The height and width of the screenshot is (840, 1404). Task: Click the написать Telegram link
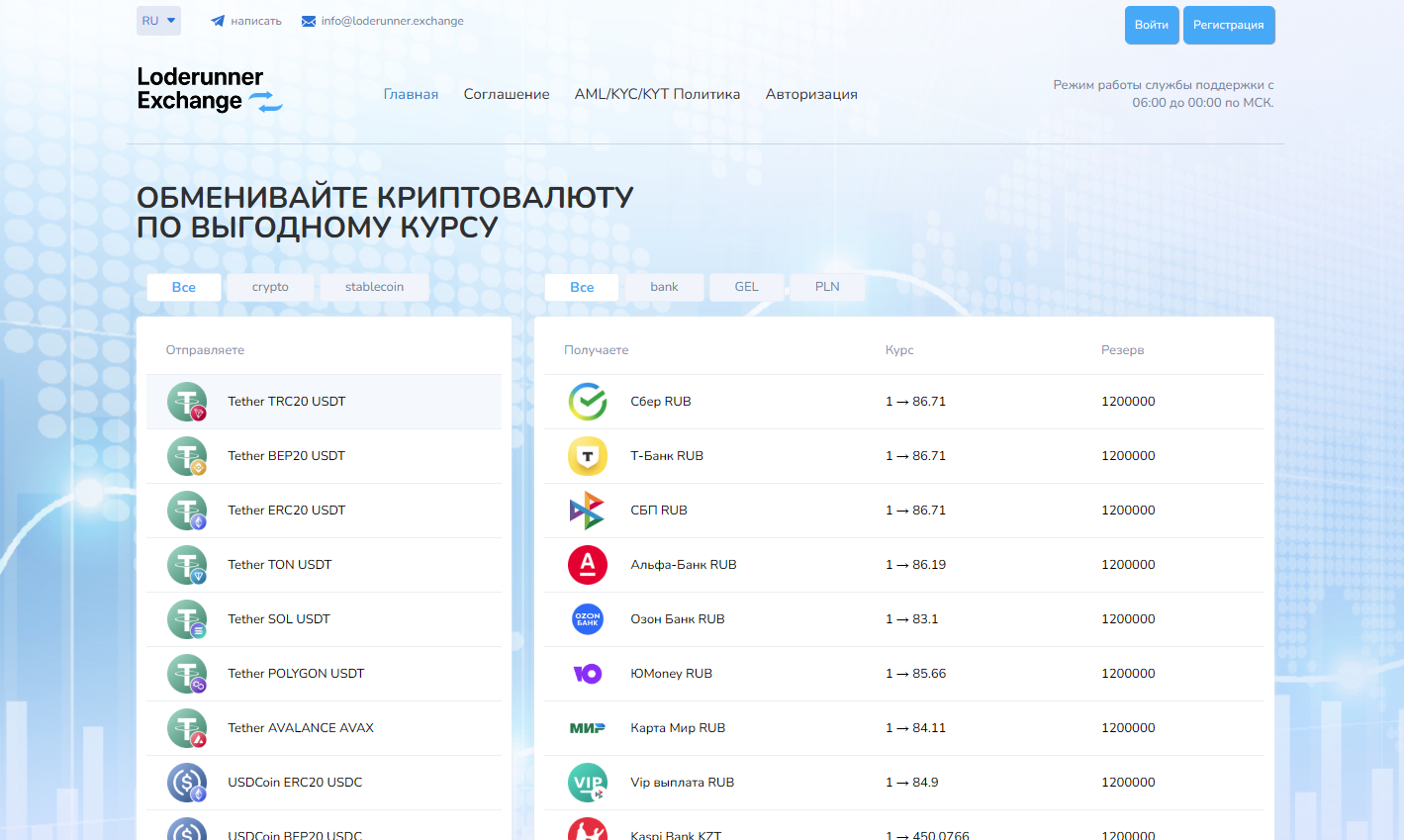click(x=246, y=21)
